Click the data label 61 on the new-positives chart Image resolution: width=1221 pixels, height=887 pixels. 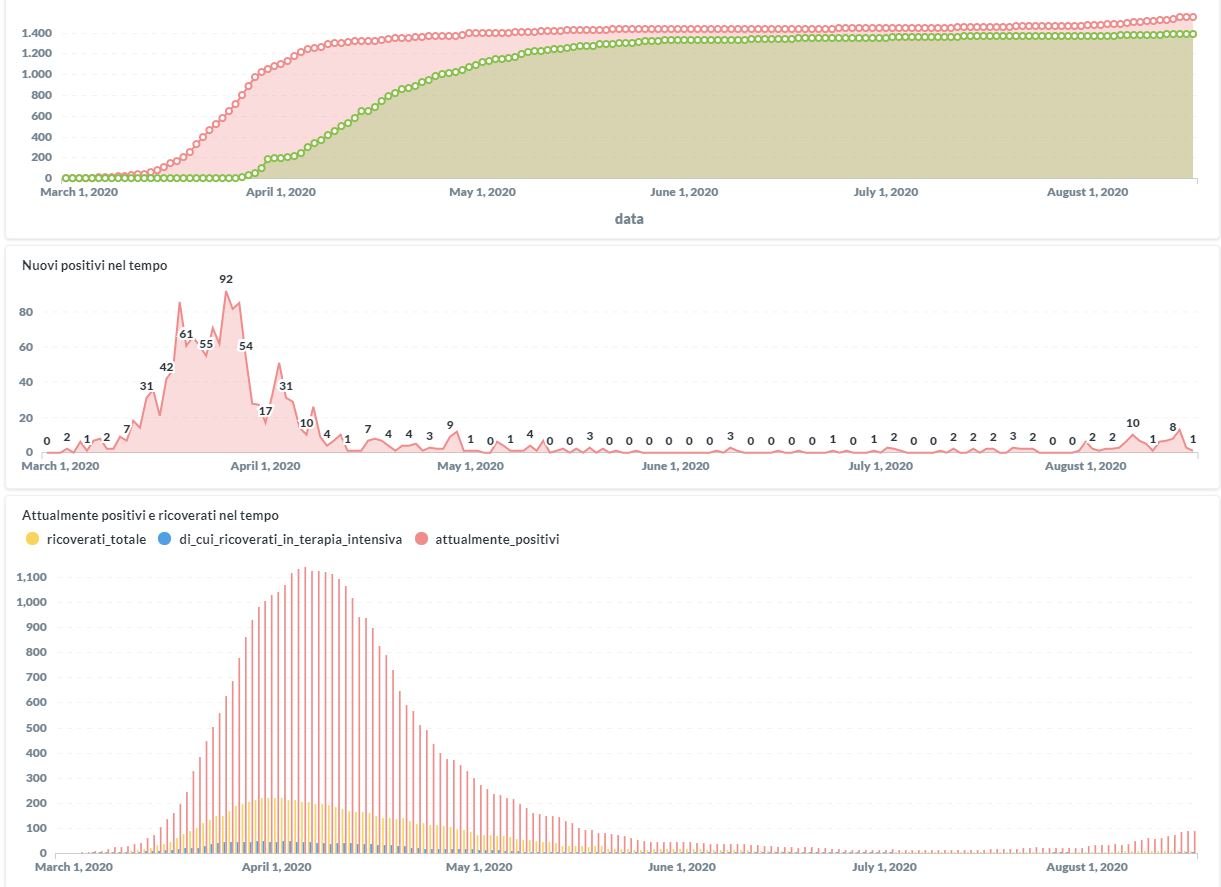(x=186, y=334)
